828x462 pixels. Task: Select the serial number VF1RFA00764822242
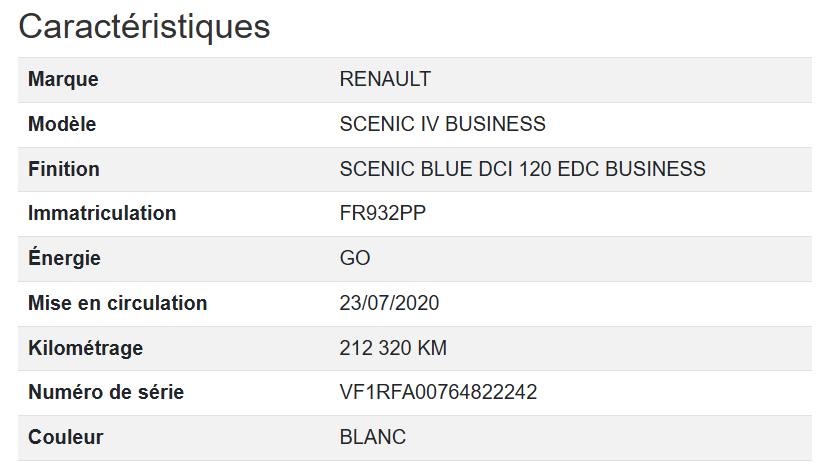pos(438,392)
